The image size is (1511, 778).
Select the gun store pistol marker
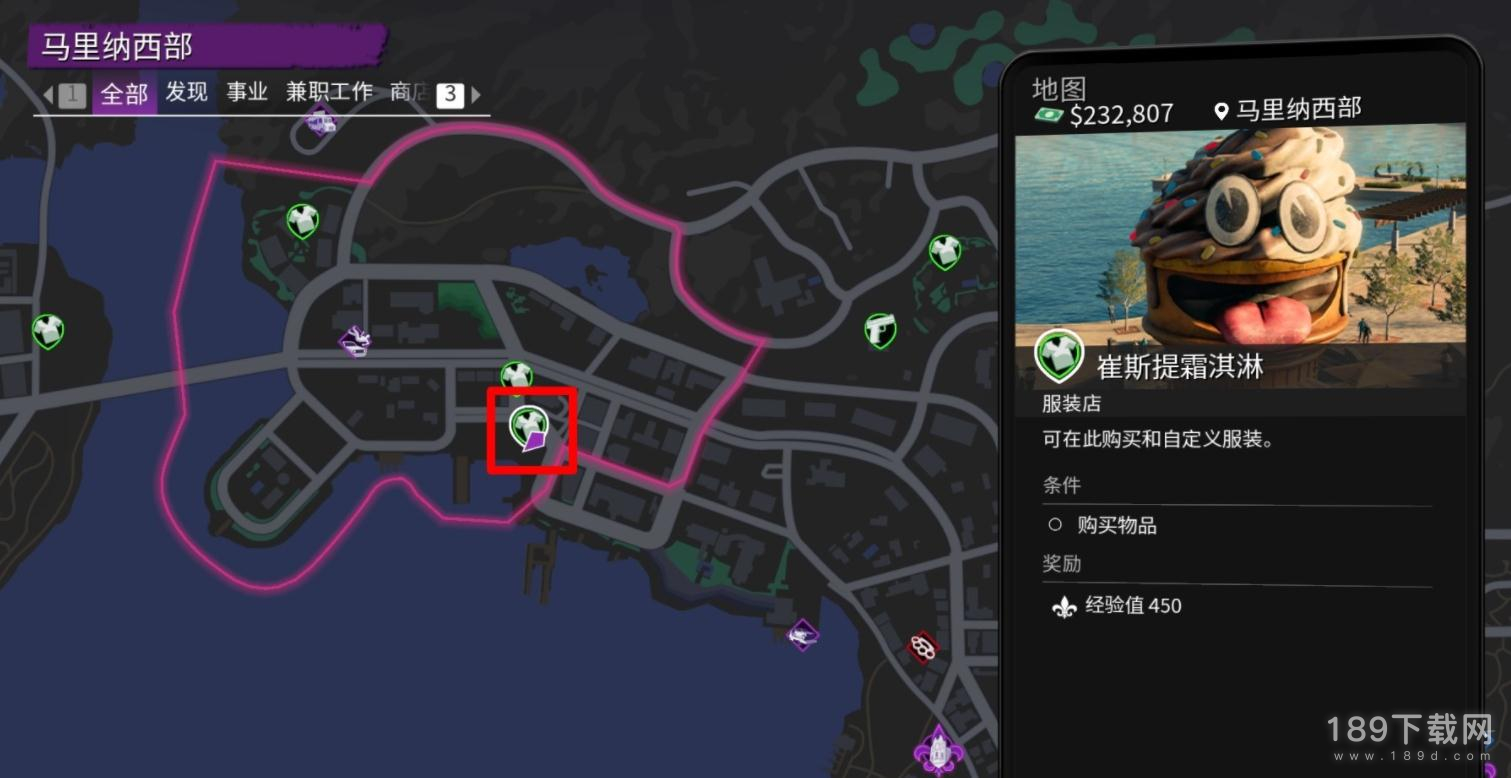pos(880,329)
